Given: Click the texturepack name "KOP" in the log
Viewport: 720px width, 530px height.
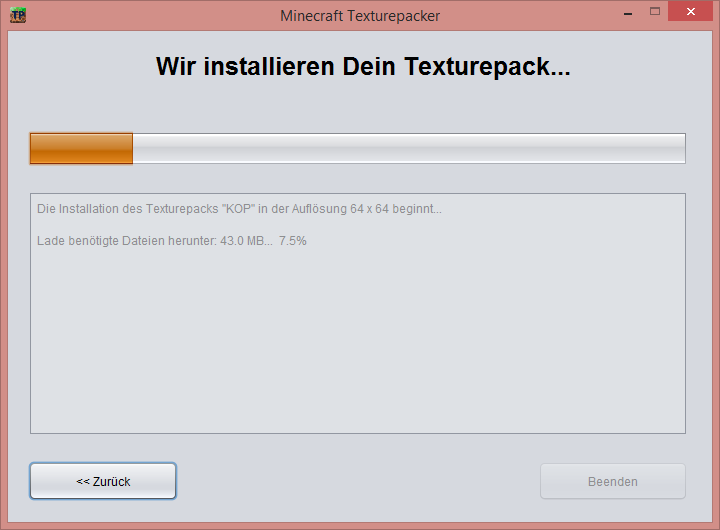Looking at the screenshot, I should click(238, 209).
